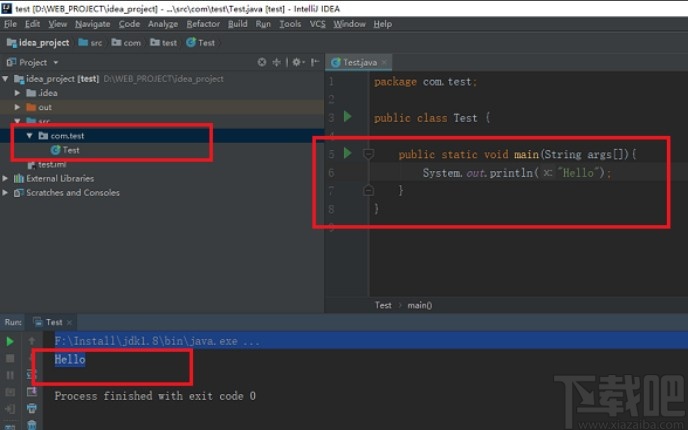Click com in navigation bar

pos(126,43)
